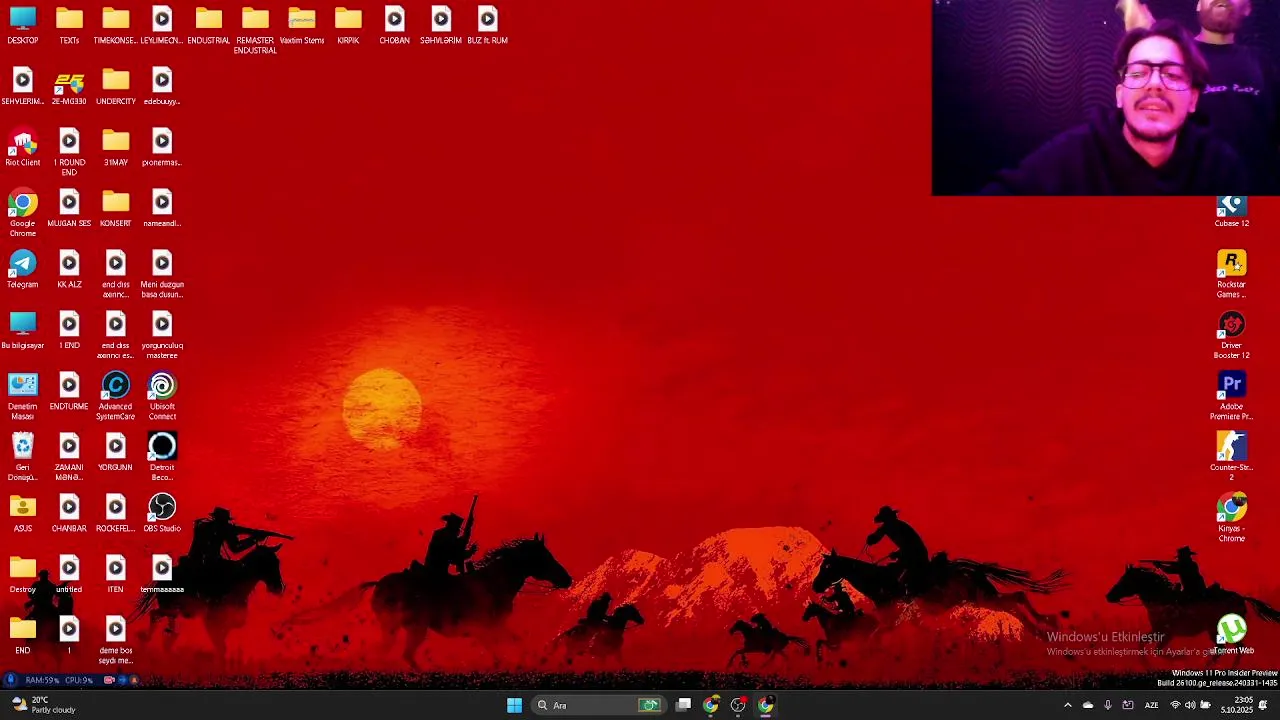Open the 2E-MG330 shortcut
This screenshot has width=1280, height=720.
pos(69,87)
